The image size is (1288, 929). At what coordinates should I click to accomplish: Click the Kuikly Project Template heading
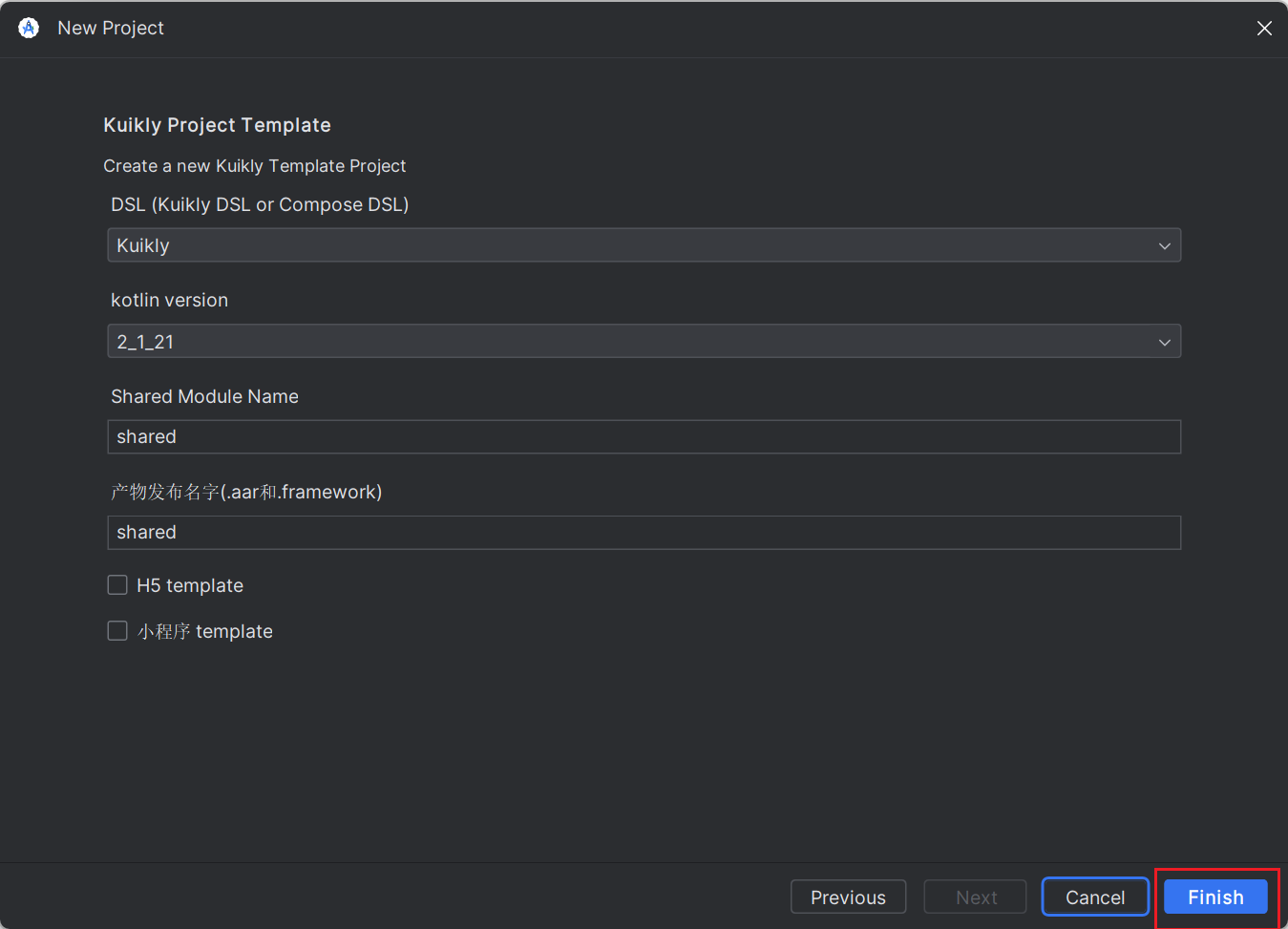217,125
